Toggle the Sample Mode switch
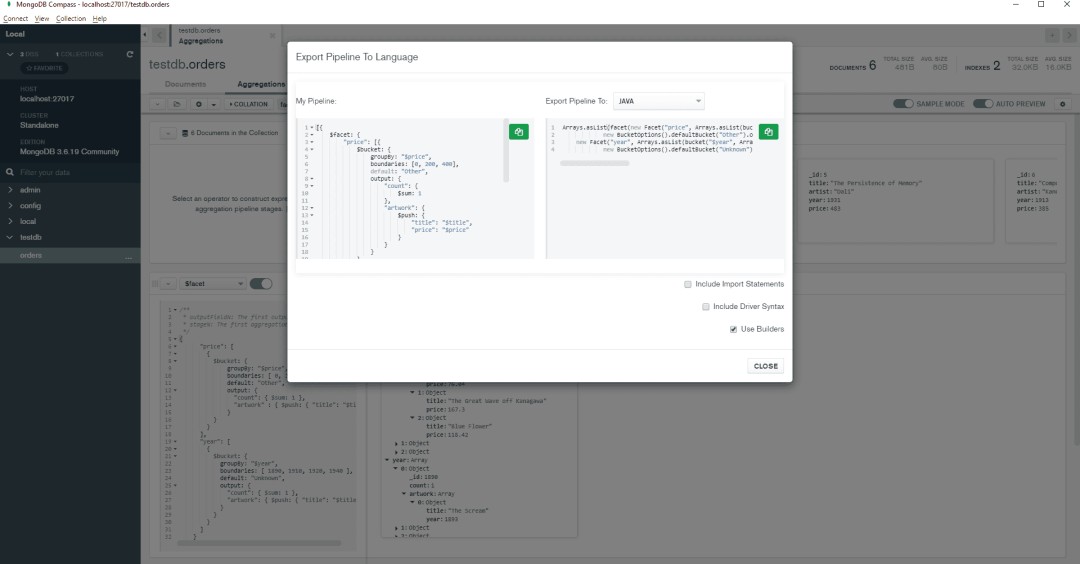 click(903, 104)
